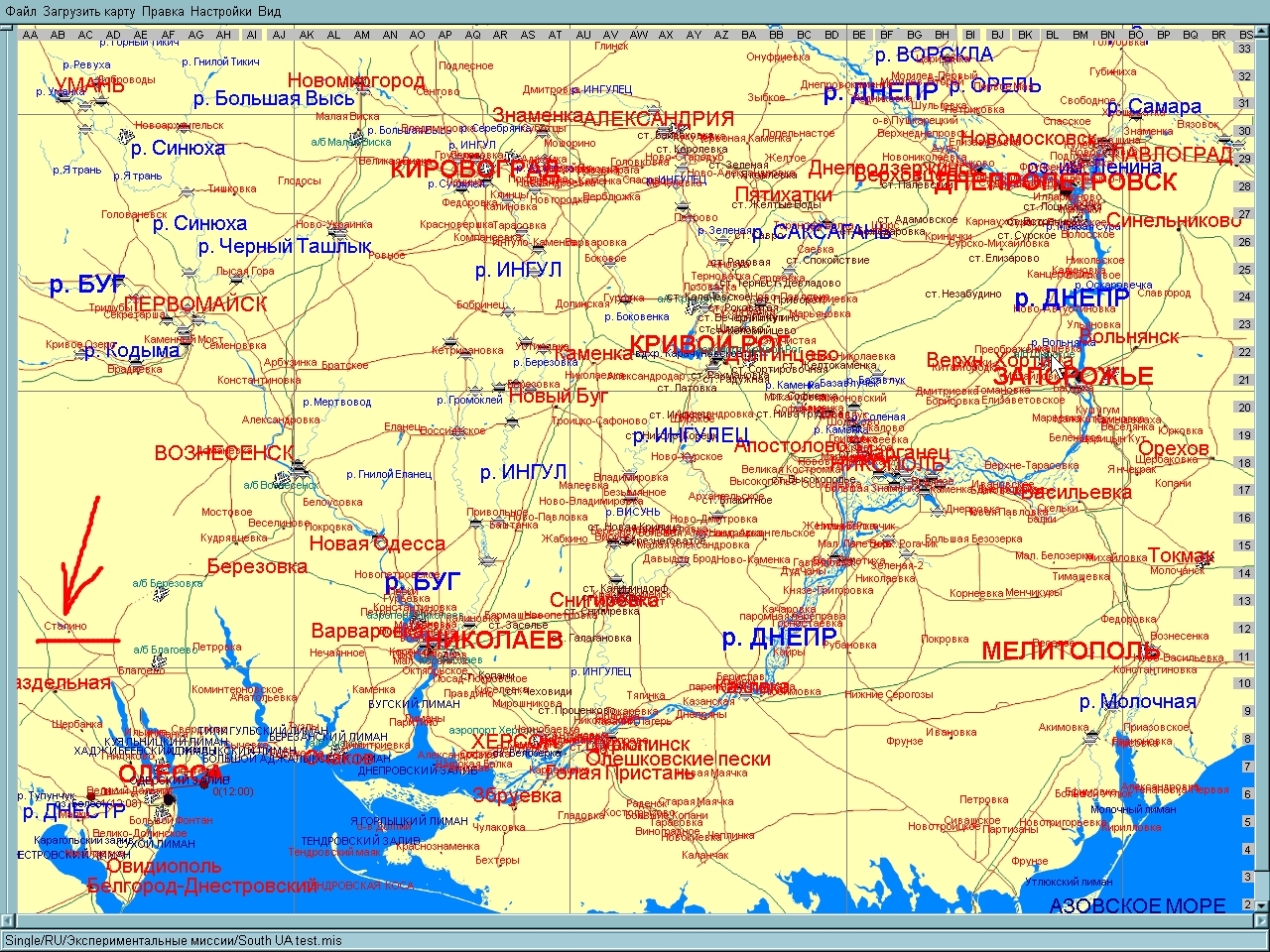The height and width of the screenshot is (952, 1270).
Task: Click the Васильевка town label
Action: pos(1075,492)
